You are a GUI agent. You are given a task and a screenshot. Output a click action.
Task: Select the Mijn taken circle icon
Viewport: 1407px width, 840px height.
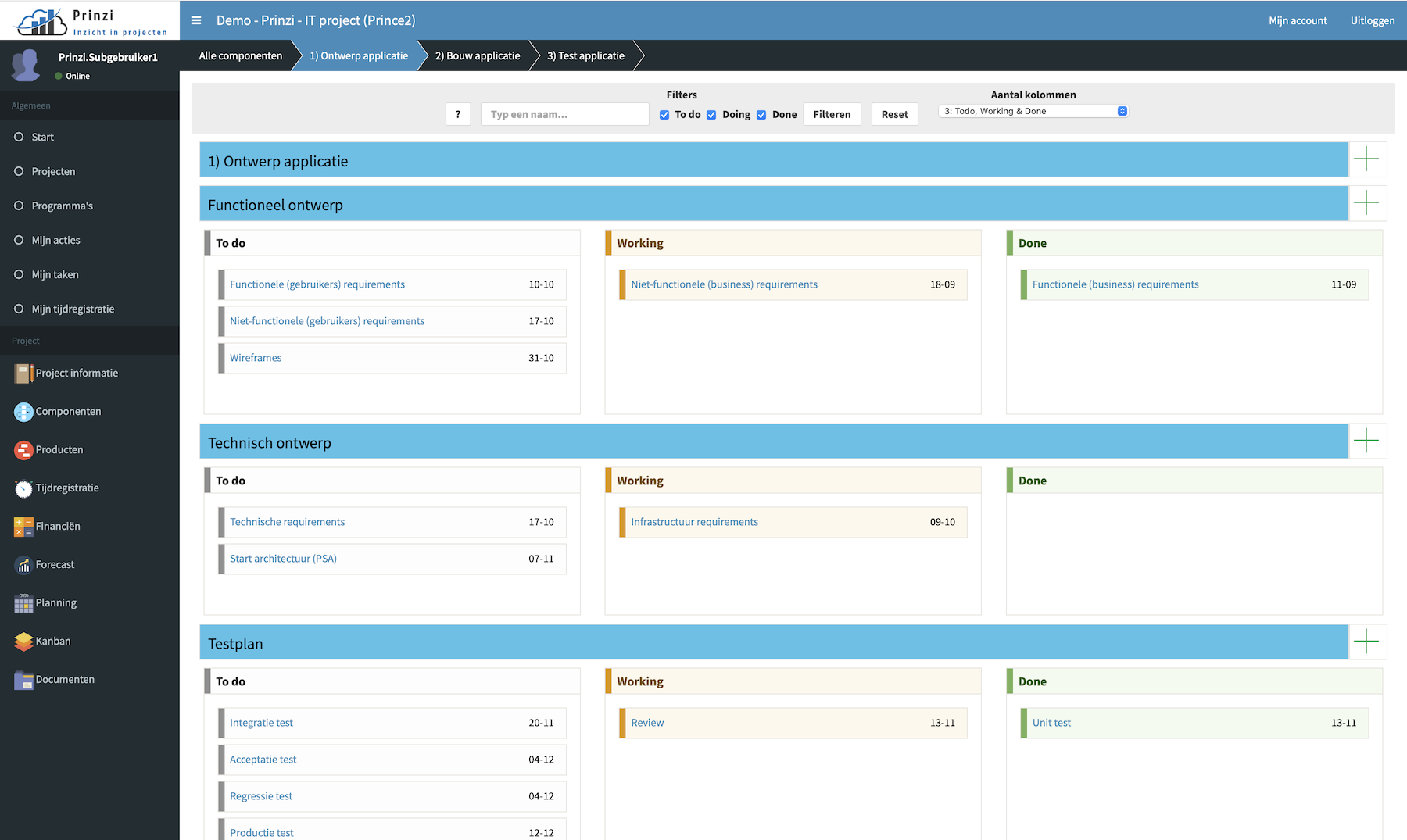click(19, 274)
